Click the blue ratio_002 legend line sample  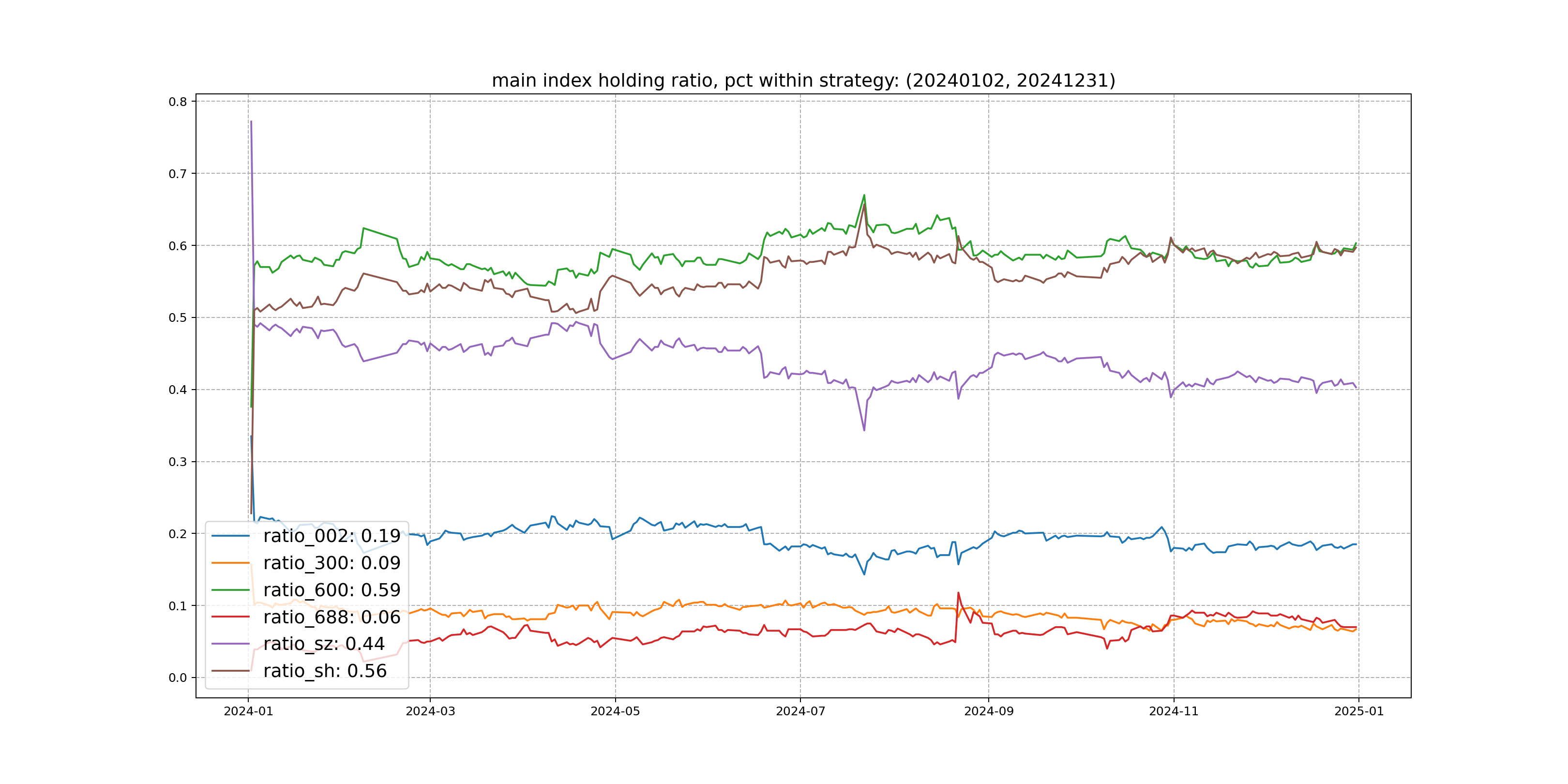point(230,536)
